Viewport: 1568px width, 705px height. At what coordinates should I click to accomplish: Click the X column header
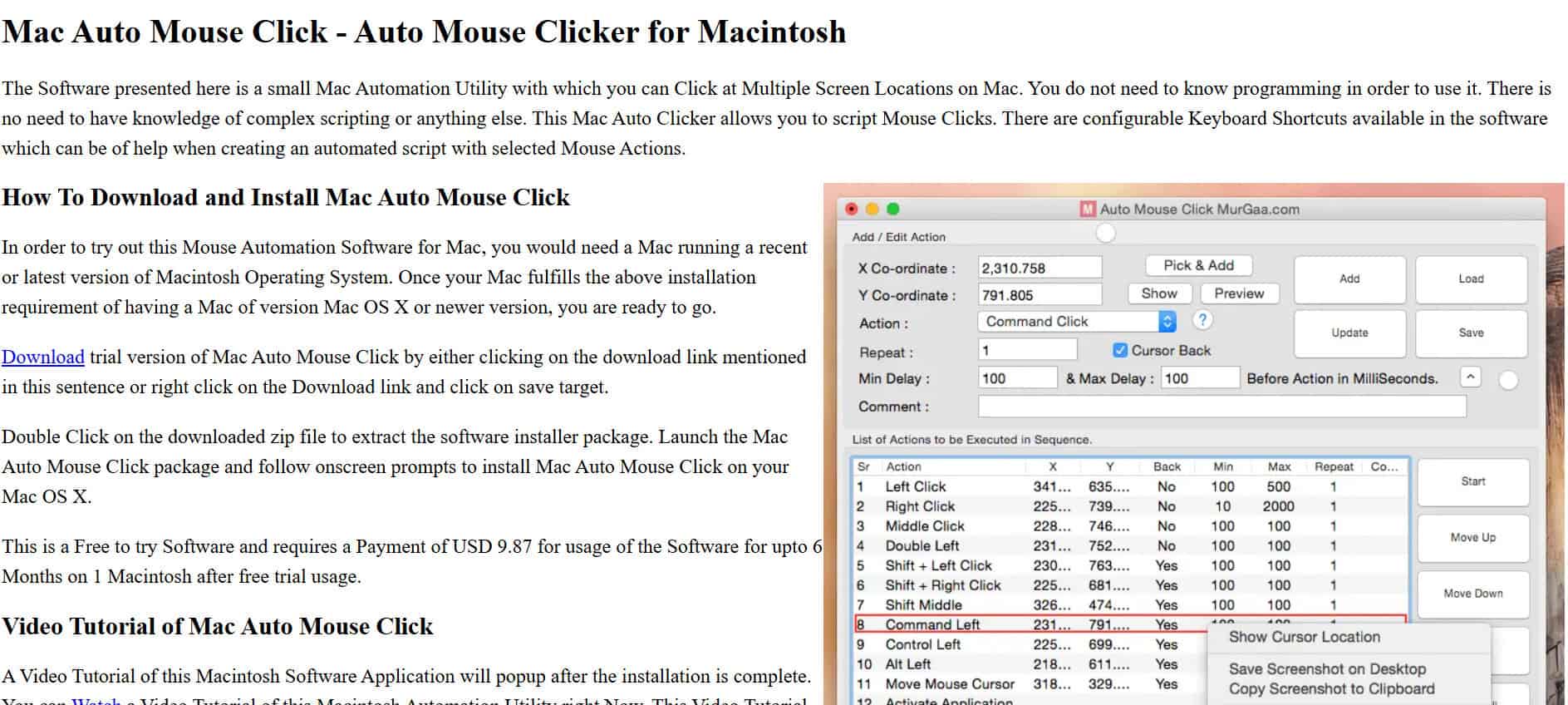click(x=1053, y=466)
